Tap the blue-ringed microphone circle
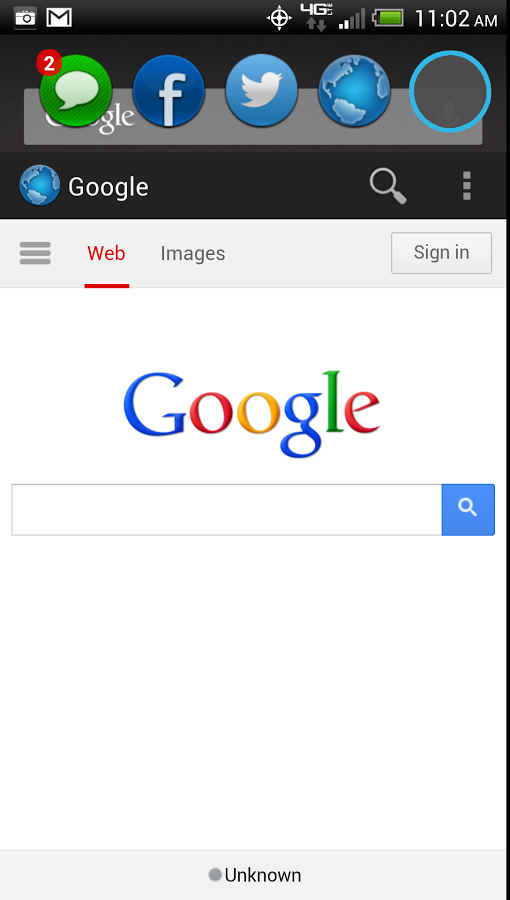The height and width of the screenshot is (900, 510). click(x=450, y=91)
